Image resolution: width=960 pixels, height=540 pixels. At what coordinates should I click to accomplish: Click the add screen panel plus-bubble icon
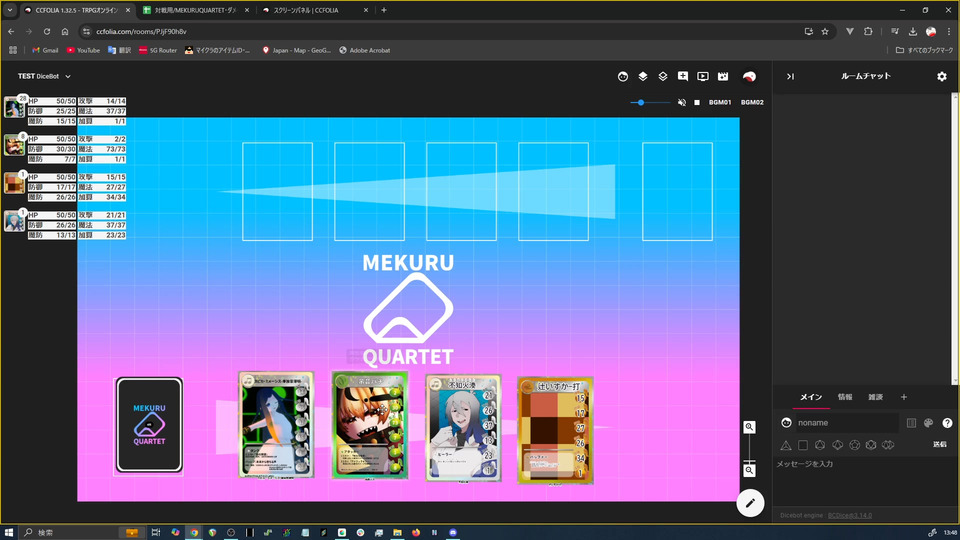click(x=683, y=77)
